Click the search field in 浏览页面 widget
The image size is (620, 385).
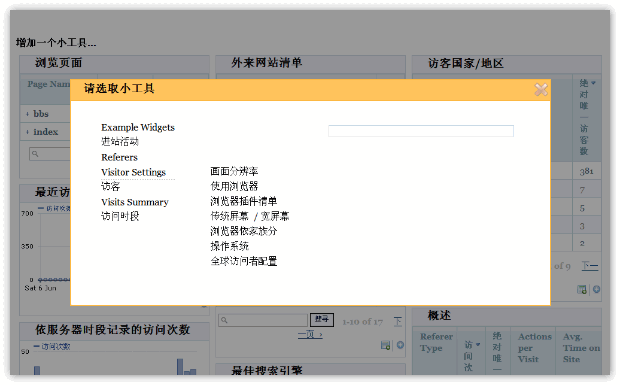(x=50, y=154)
